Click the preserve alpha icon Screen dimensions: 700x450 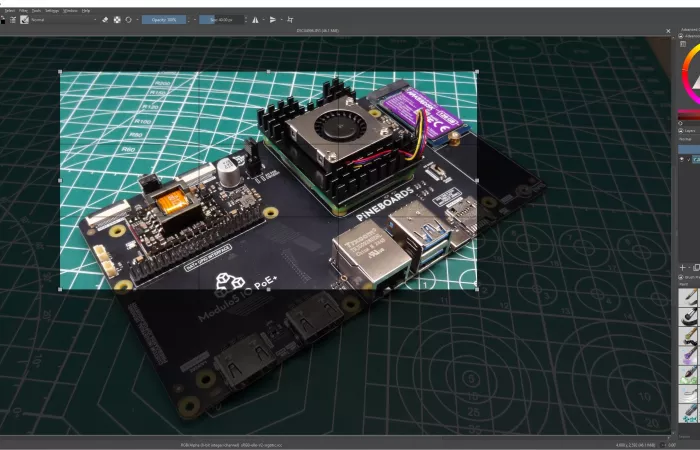pos(117,19)
